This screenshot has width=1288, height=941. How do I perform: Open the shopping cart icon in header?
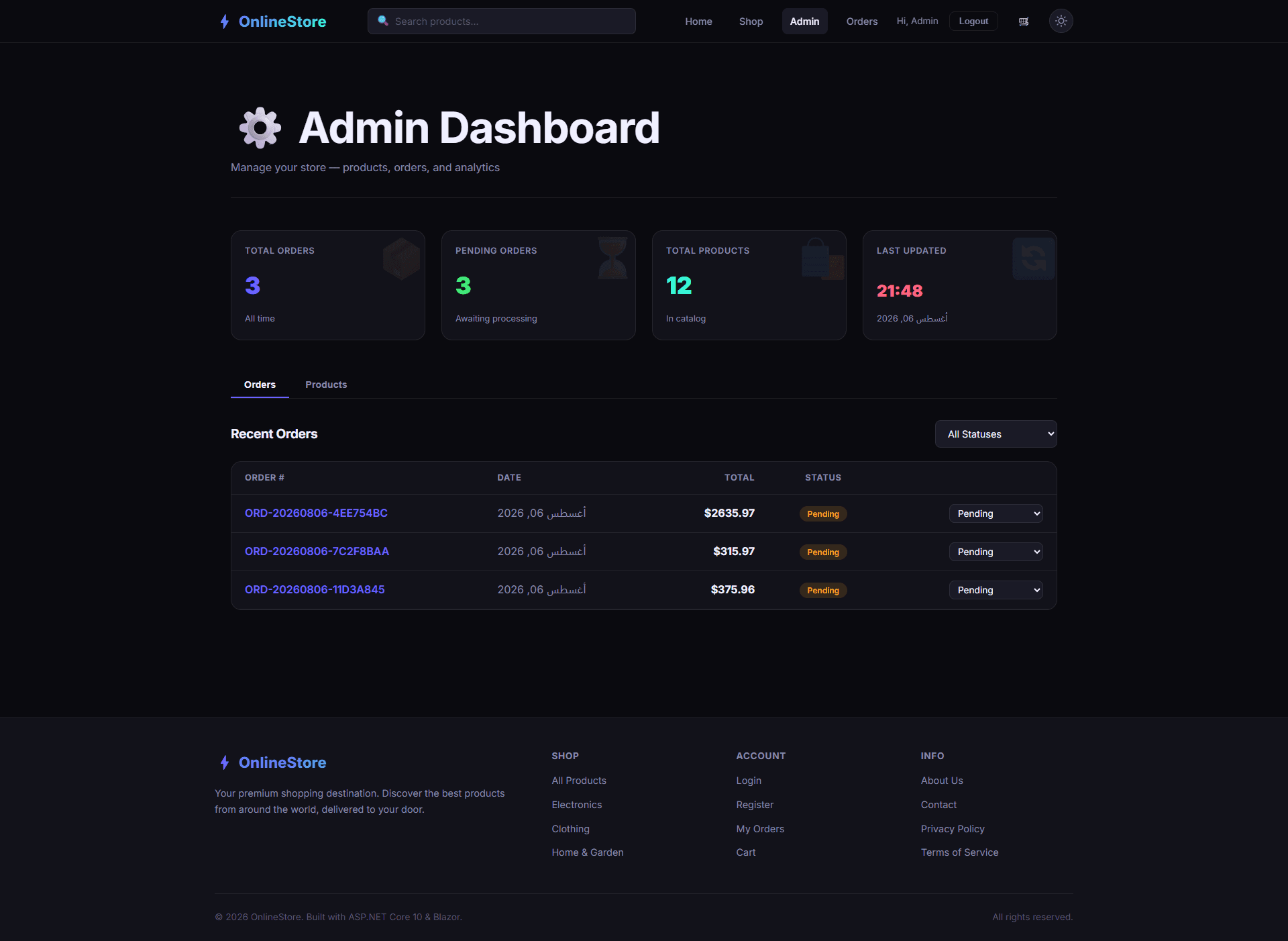click(1024, 21)
